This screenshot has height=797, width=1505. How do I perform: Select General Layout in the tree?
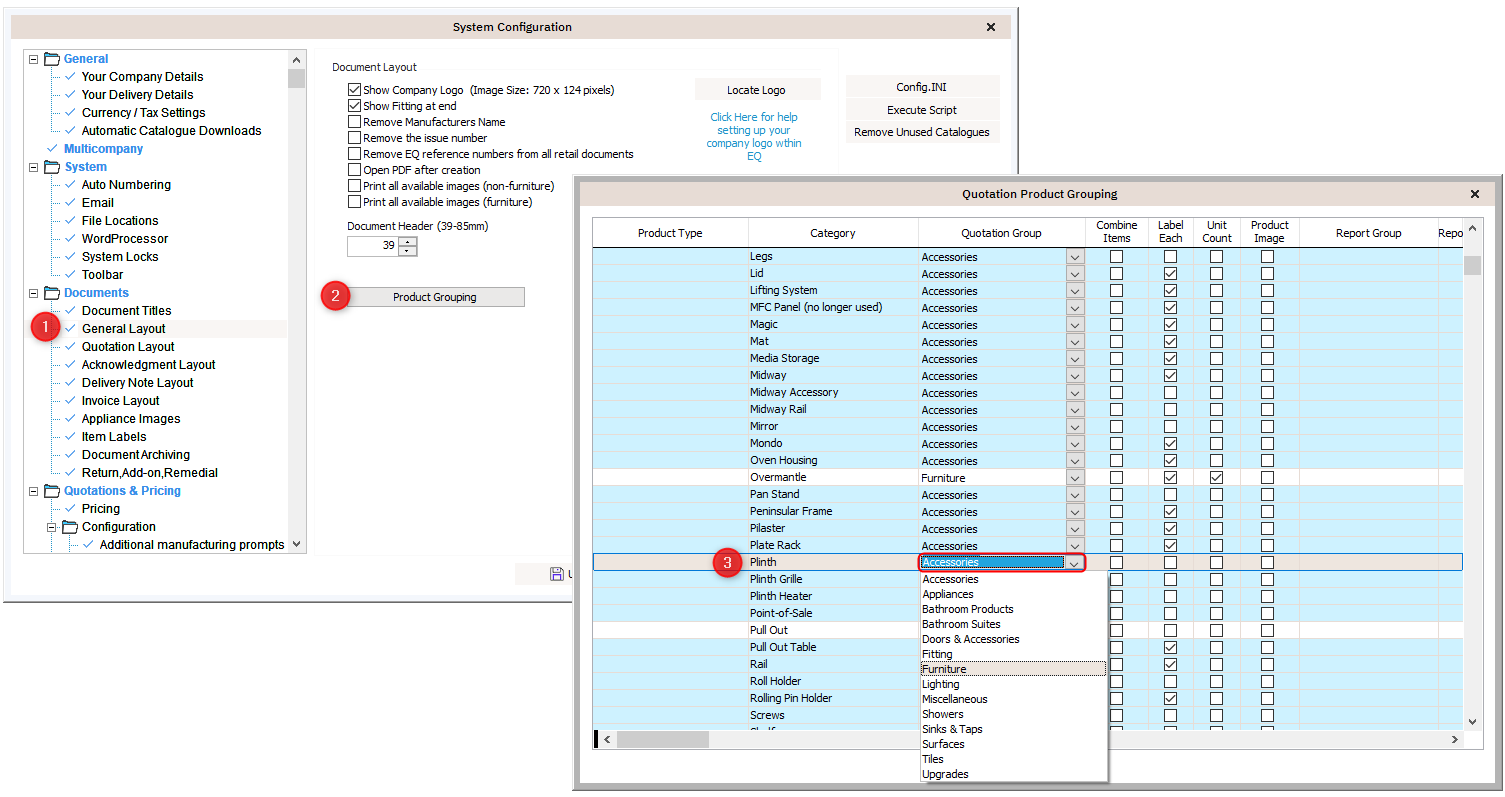coord(124,329)
